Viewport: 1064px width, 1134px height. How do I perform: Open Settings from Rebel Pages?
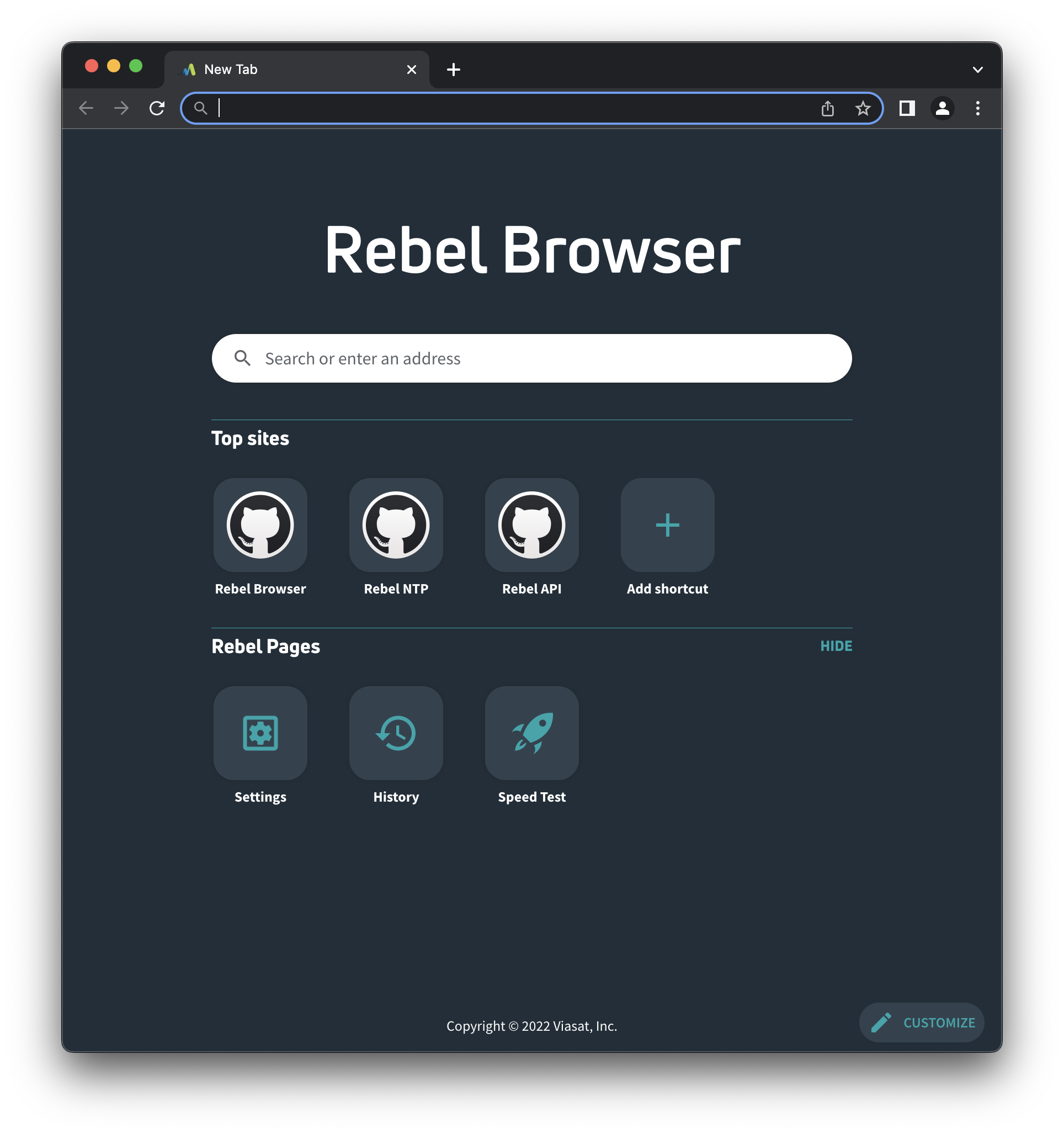coord(260,734)
